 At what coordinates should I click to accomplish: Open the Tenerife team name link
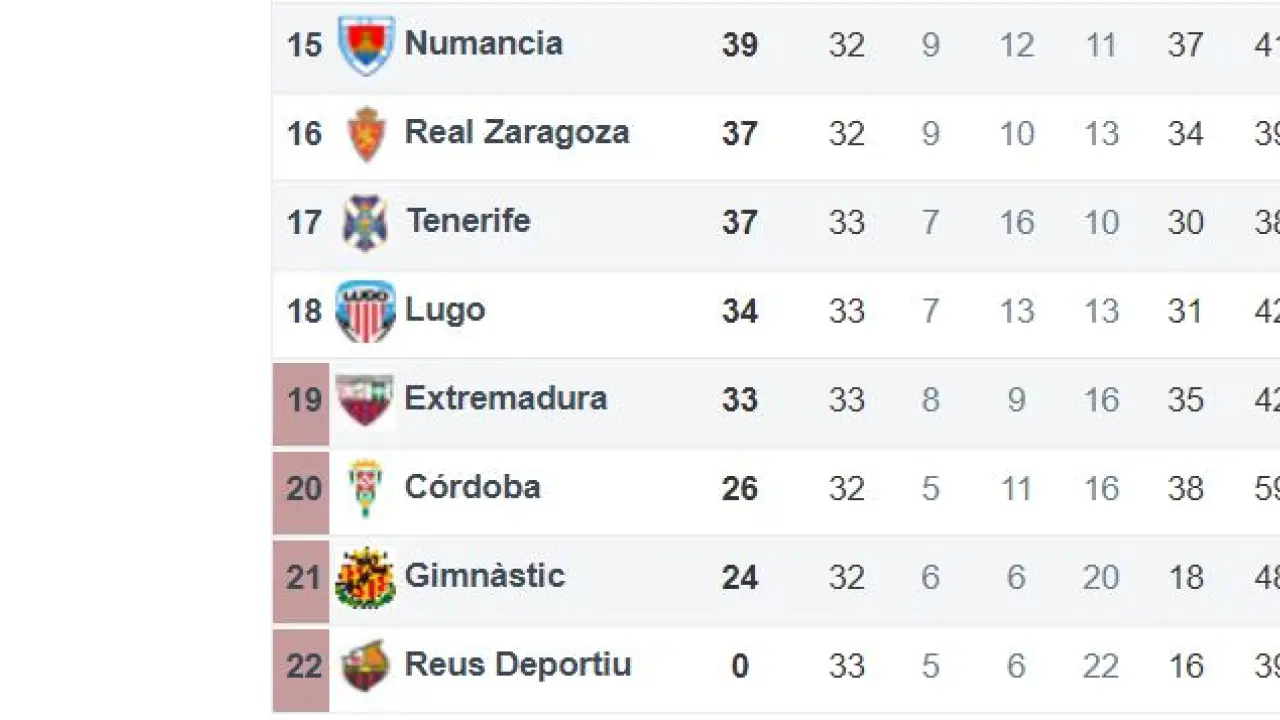pyautogui.click(x=468, y=221)
